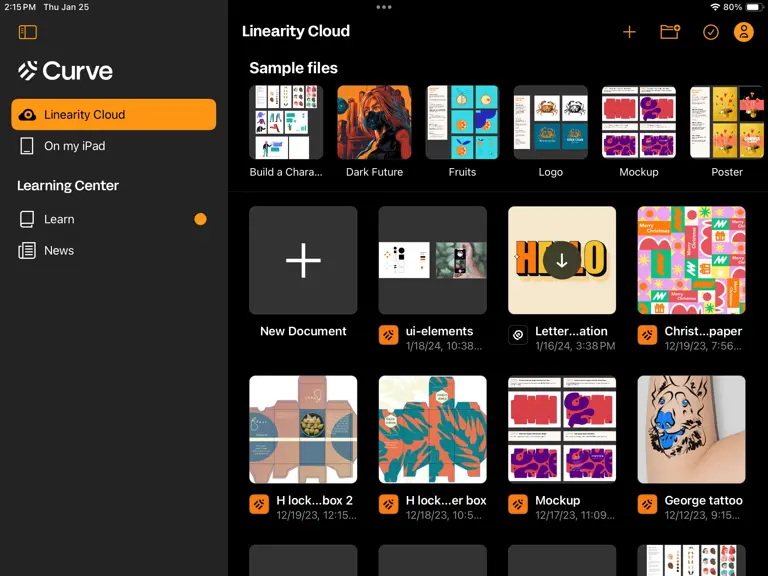
Task: Click the Sample files heading
Action: pos(293,68)
